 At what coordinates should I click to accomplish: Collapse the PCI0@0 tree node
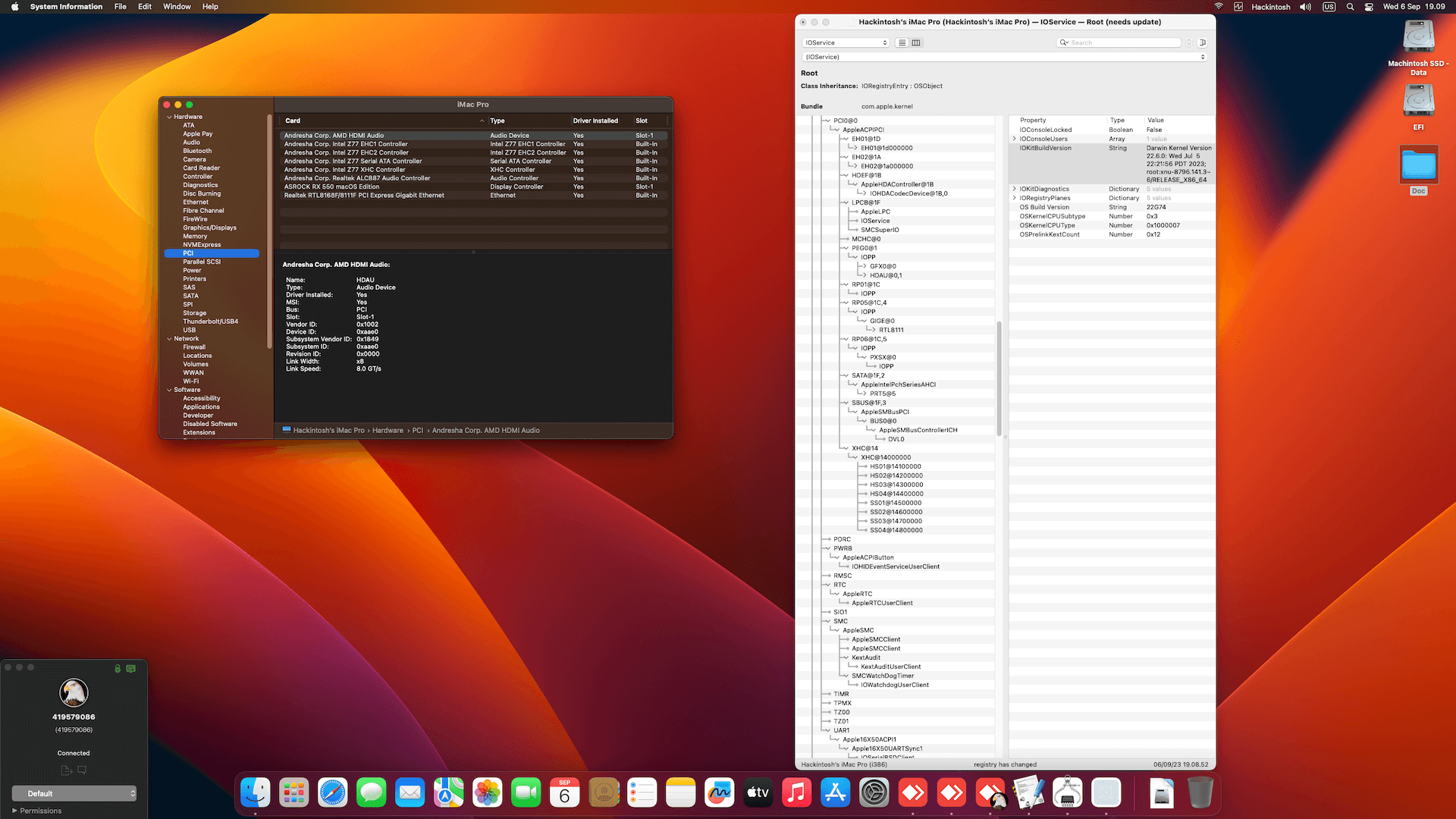[827, 121]
